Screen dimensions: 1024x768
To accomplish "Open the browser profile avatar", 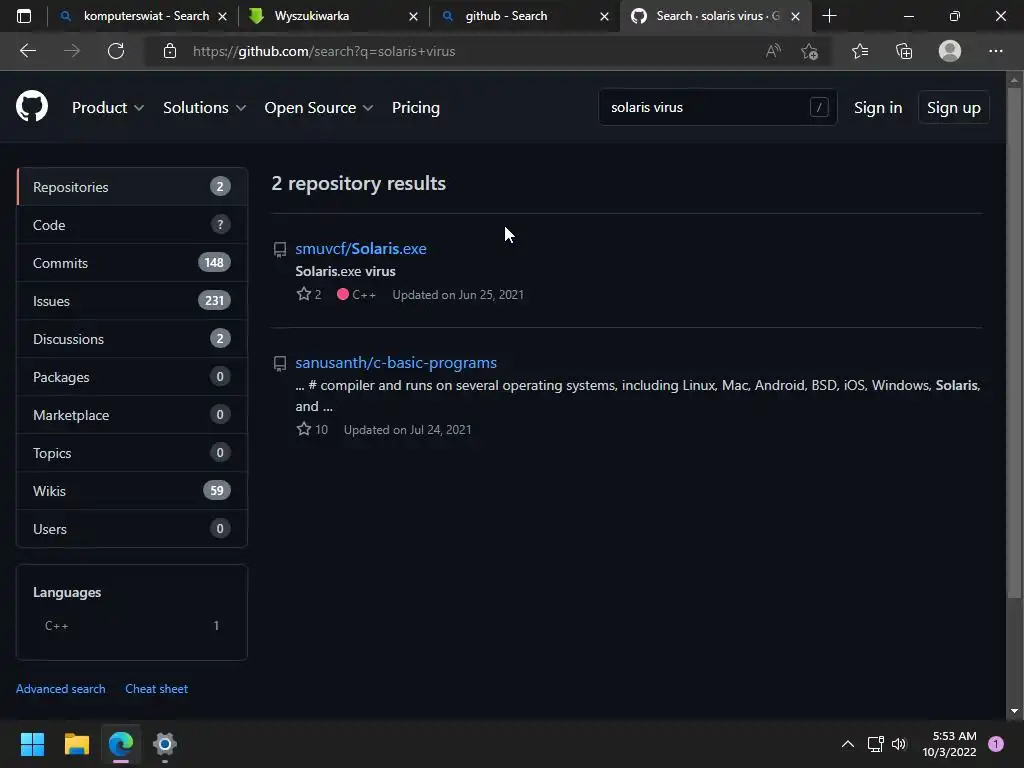I will click(x=950, y=51).
